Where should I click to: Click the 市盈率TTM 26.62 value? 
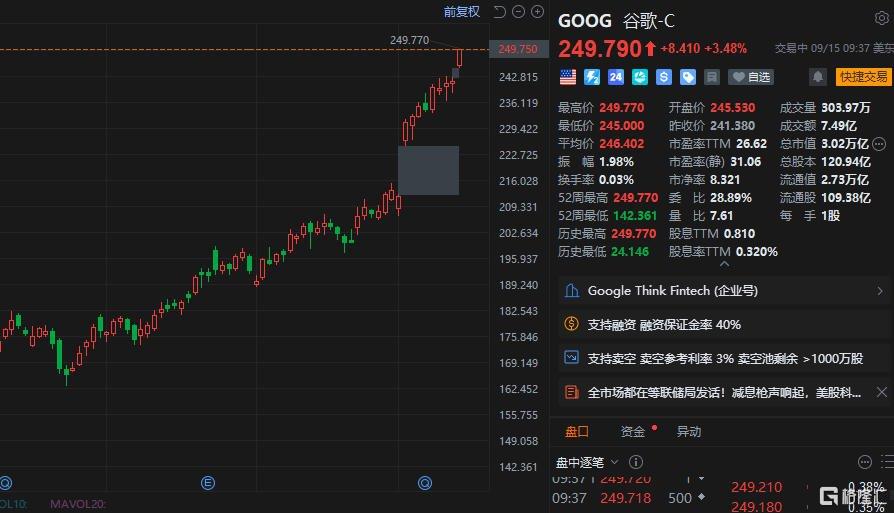point(751,144)
